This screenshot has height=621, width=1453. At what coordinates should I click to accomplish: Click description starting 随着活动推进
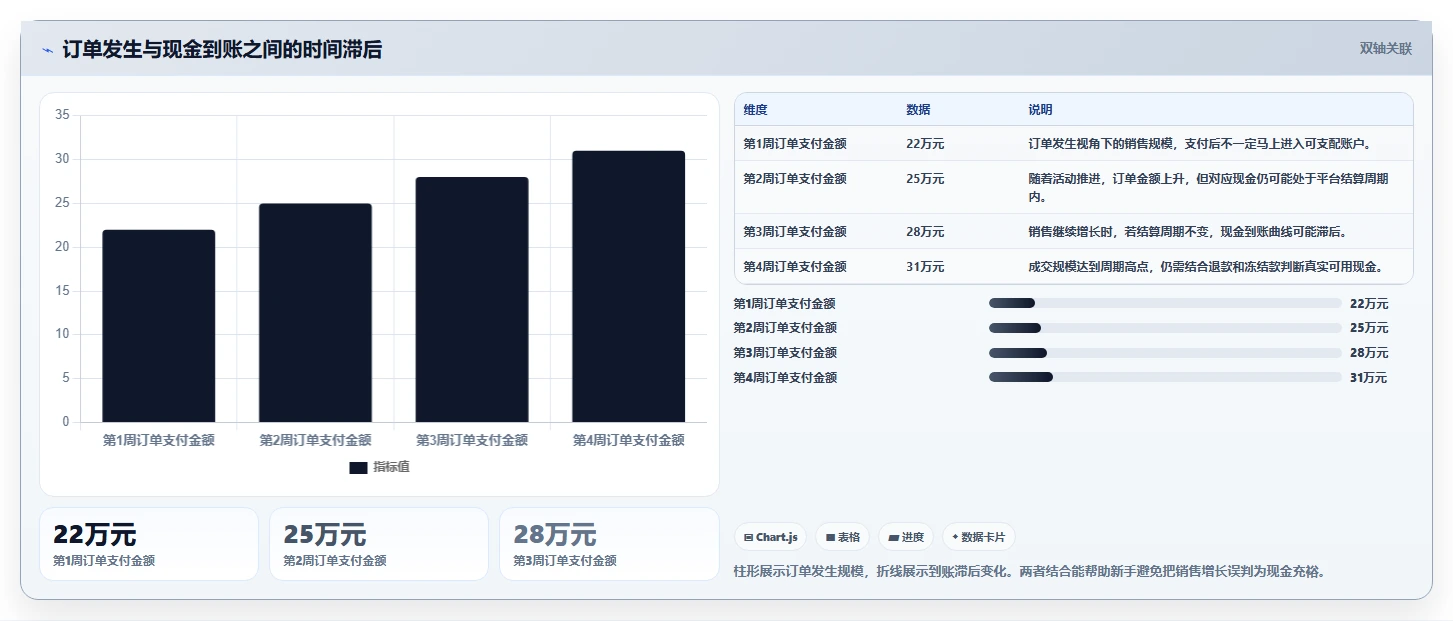click(x=1208, y=188)
